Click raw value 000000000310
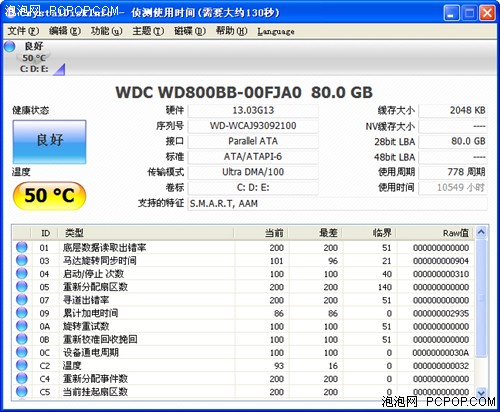Viewport: 500px width, 412px height. (441, 274)
